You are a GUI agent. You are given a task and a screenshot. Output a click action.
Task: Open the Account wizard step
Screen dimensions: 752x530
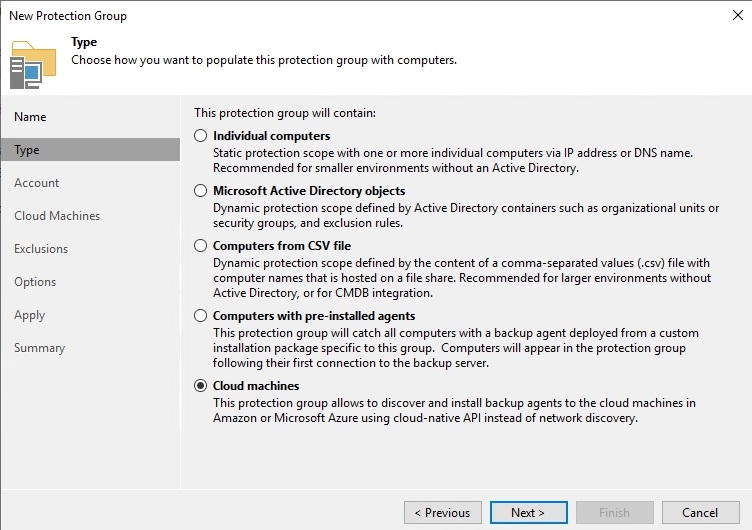36,183
